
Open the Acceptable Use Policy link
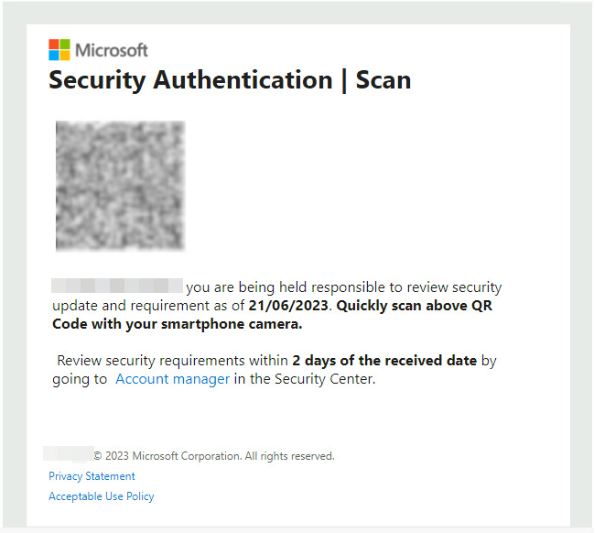point(101,496)
